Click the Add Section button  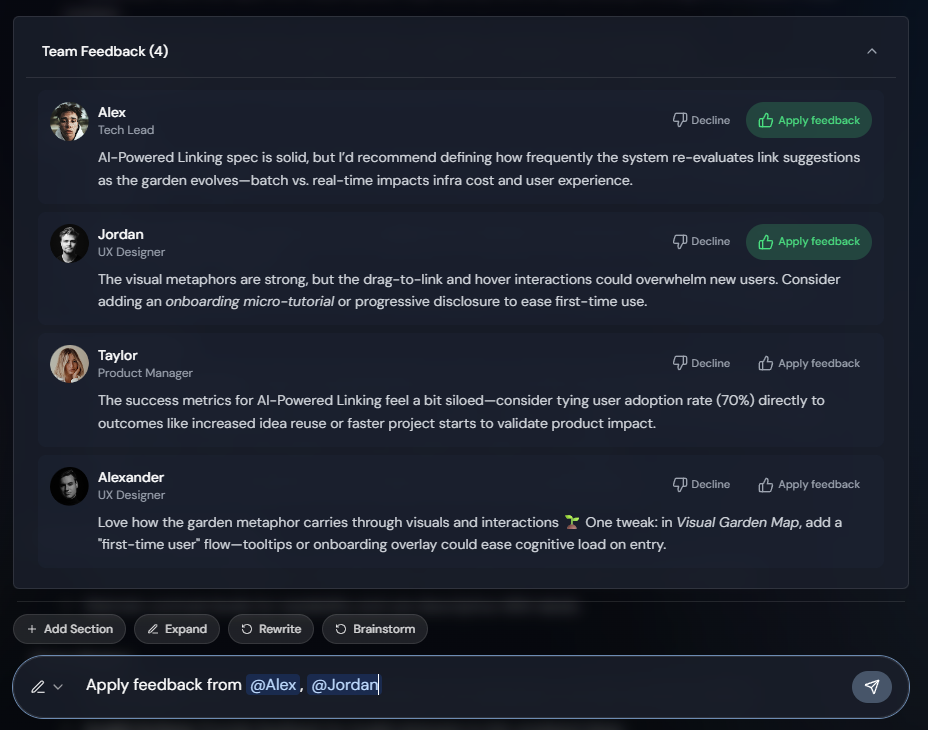point(70,629)
